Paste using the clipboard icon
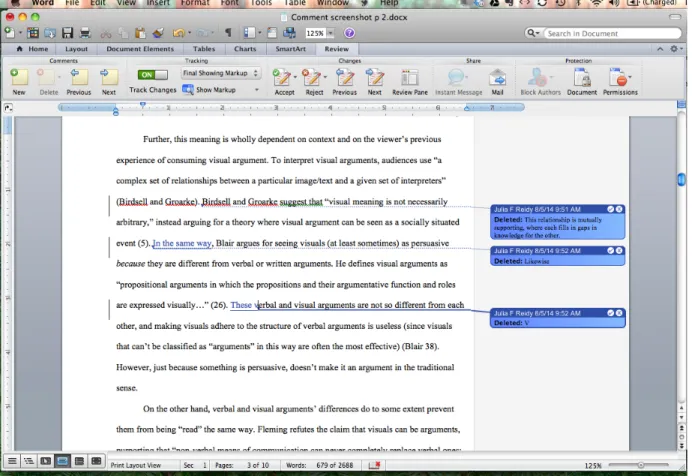Viewport: 692px width, 476px height. [x=140, y=33]
